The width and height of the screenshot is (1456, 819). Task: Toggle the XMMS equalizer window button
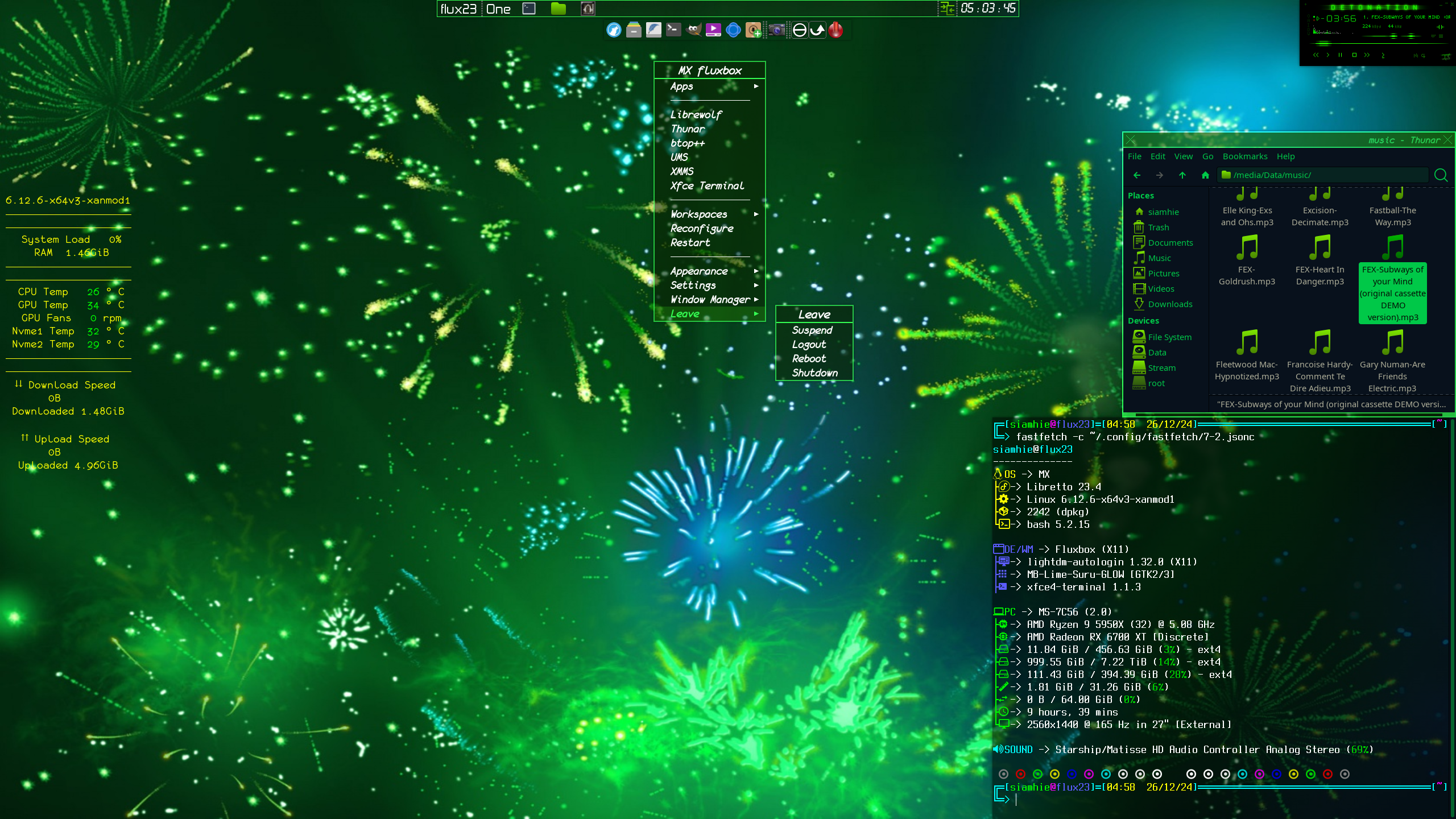click(1433, 36)
